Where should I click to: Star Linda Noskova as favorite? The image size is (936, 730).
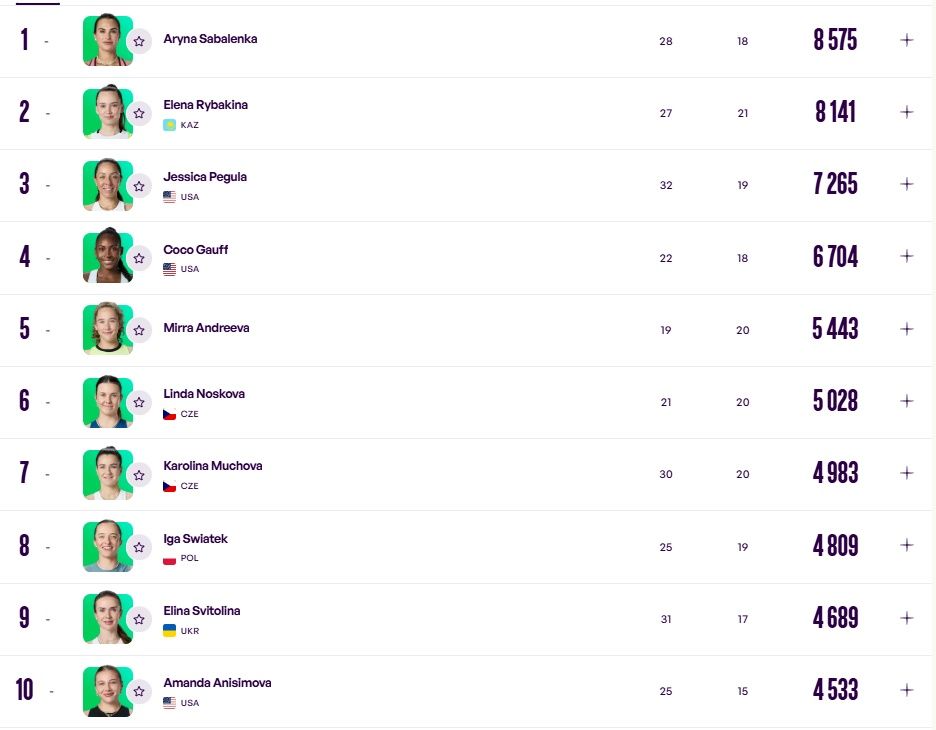[x=139, y=402]
